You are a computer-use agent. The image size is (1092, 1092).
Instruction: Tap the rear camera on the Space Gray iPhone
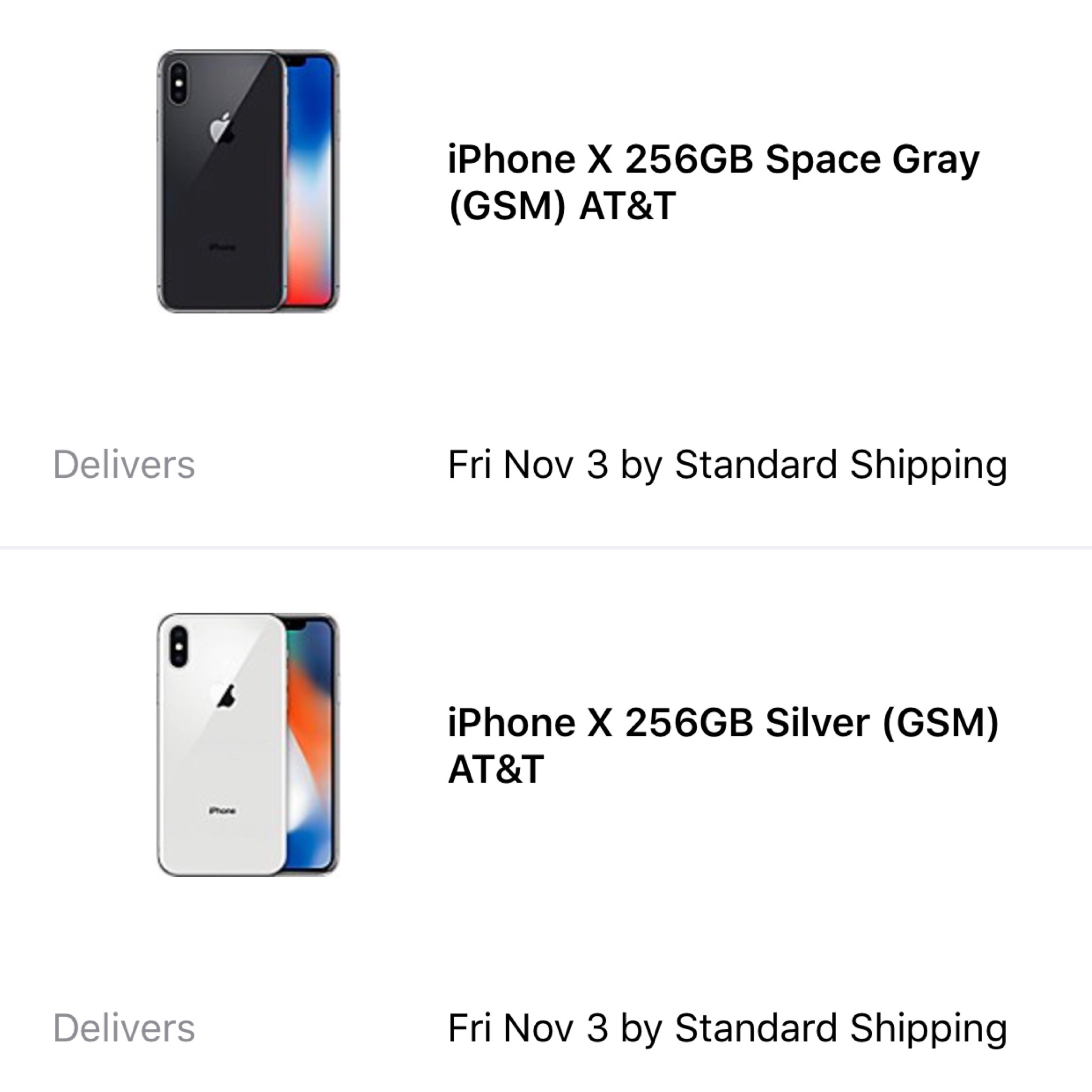[x=178, y=83]
